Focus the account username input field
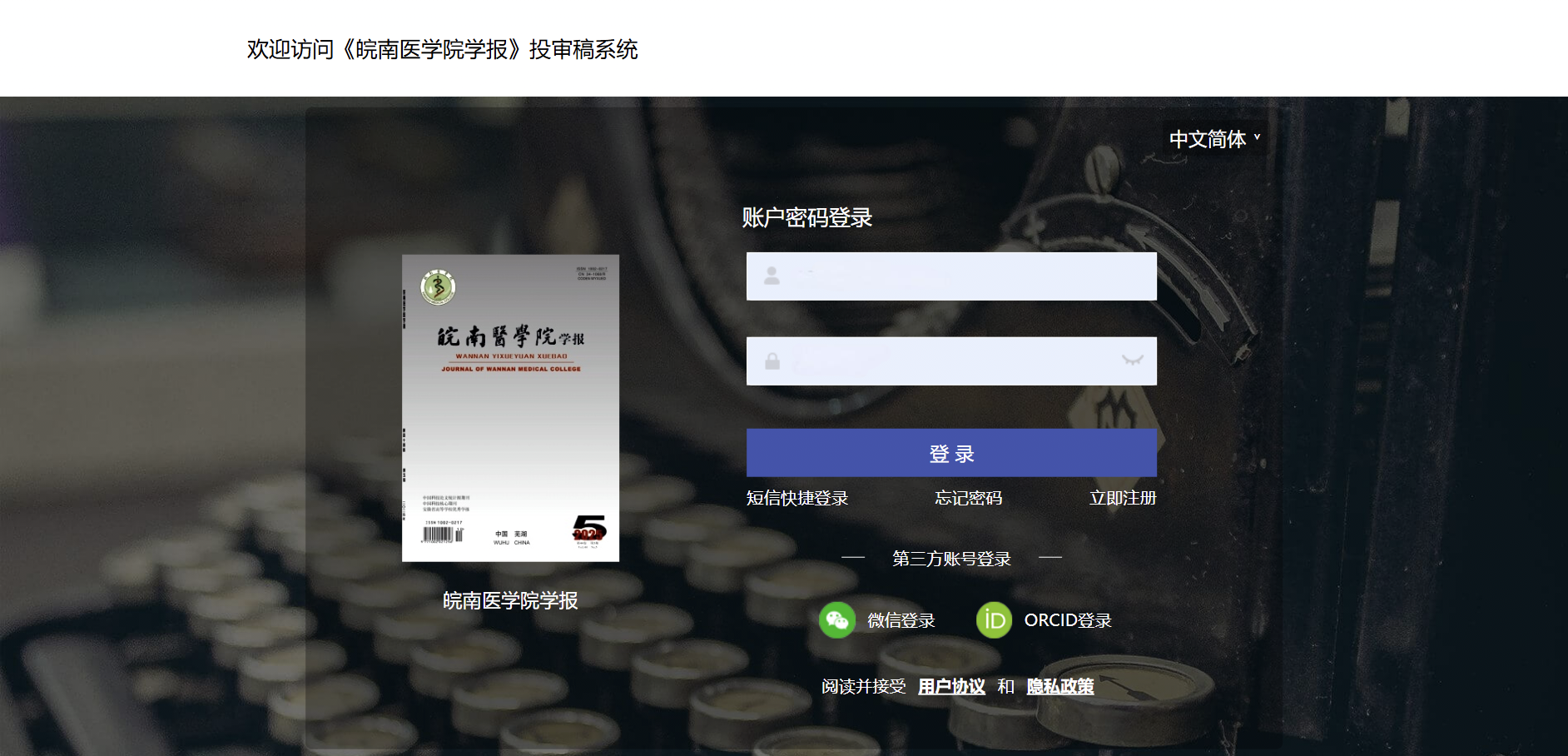 (965, 276)
